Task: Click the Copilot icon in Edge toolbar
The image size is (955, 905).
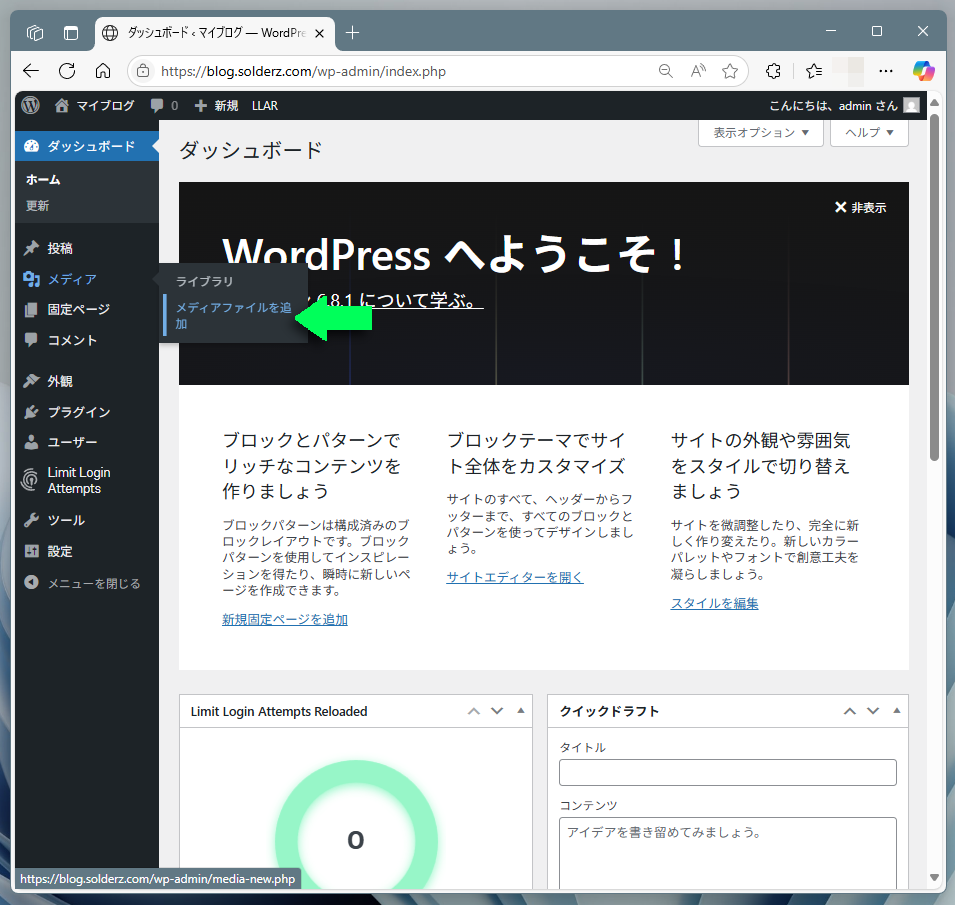Action: pyautogui.click(x=923, y=71)
